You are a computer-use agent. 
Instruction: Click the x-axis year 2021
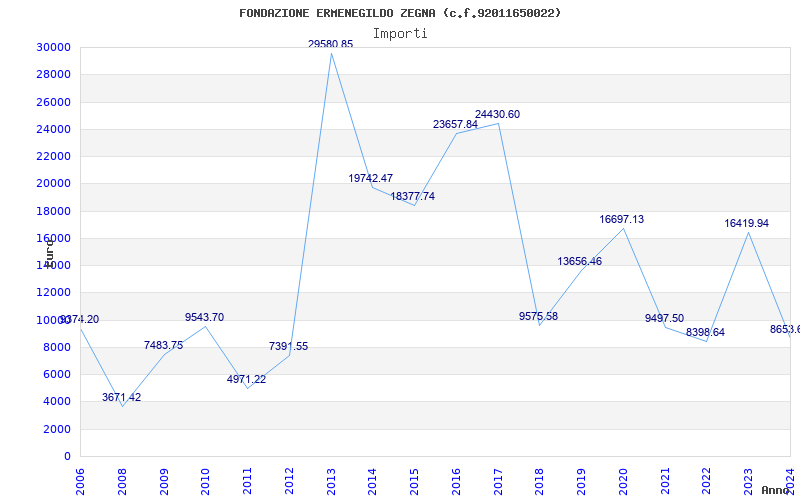coord(665,482)
